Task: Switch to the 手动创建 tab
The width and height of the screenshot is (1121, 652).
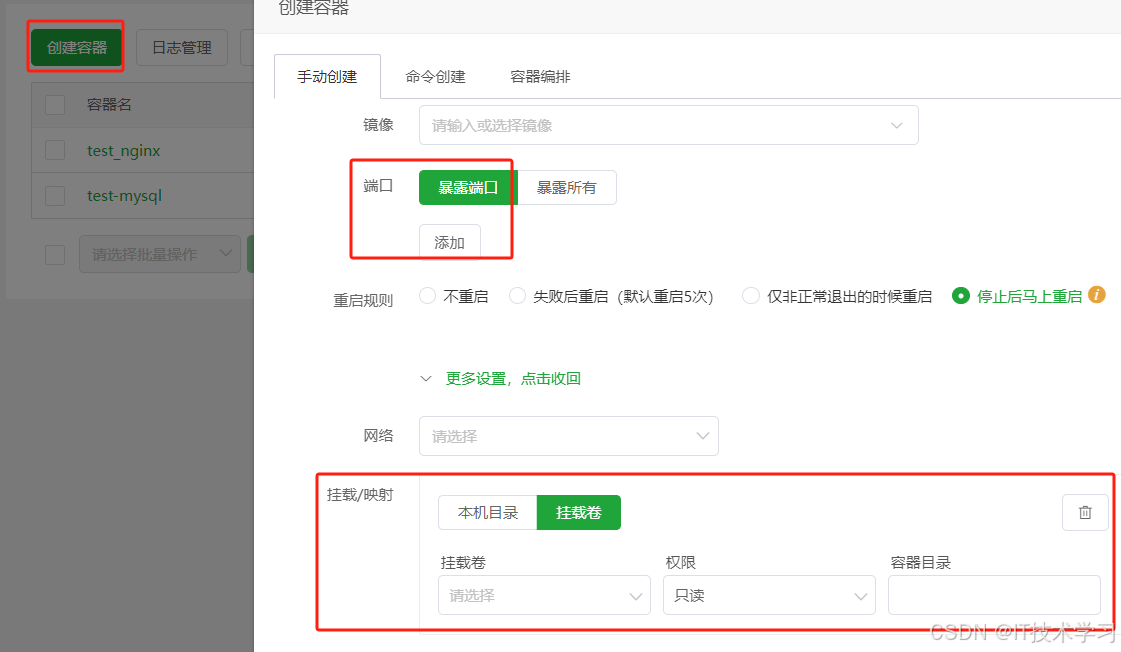Action: [327, 76]
